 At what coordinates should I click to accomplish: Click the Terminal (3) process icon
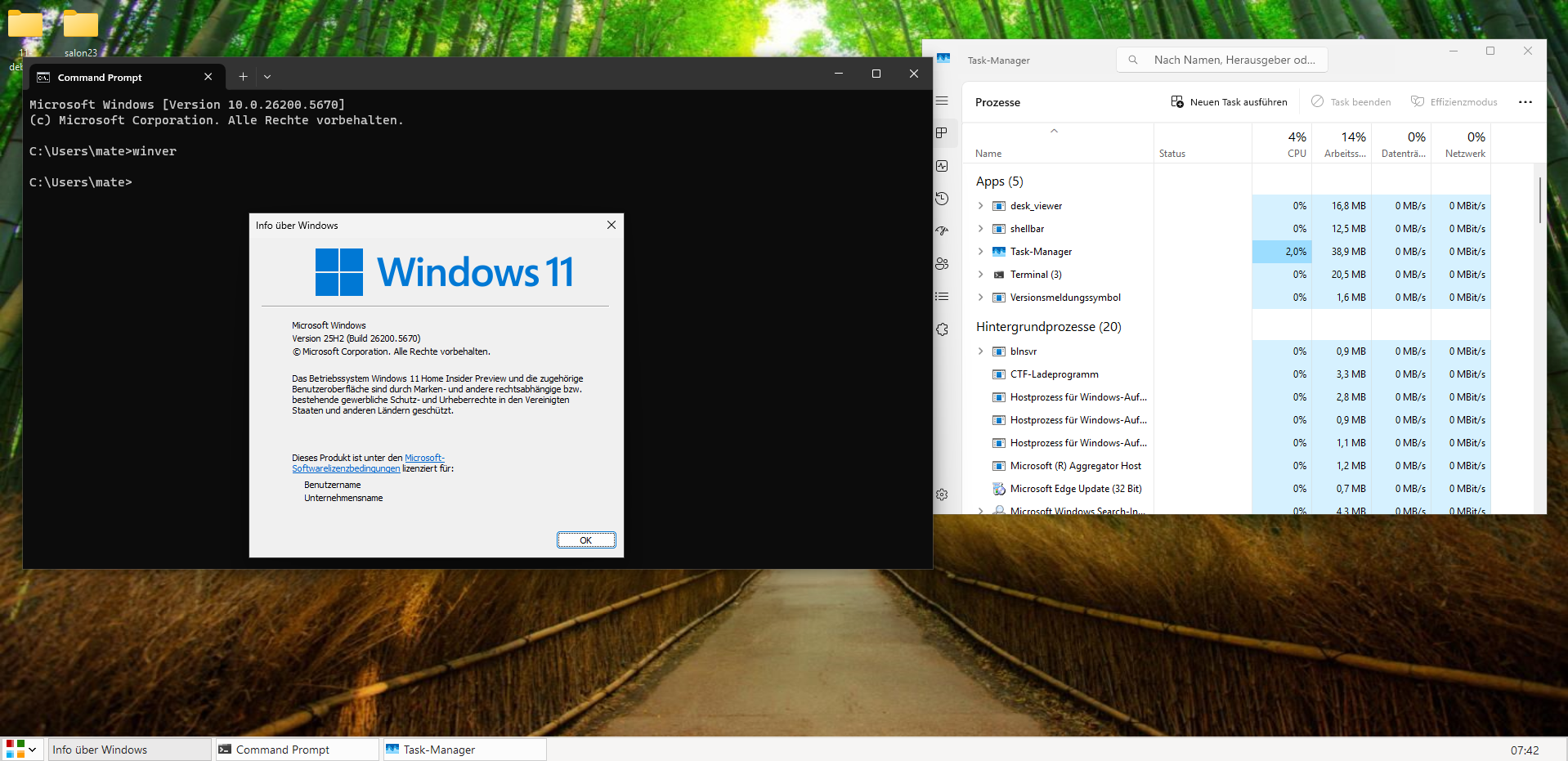point(999,275)
